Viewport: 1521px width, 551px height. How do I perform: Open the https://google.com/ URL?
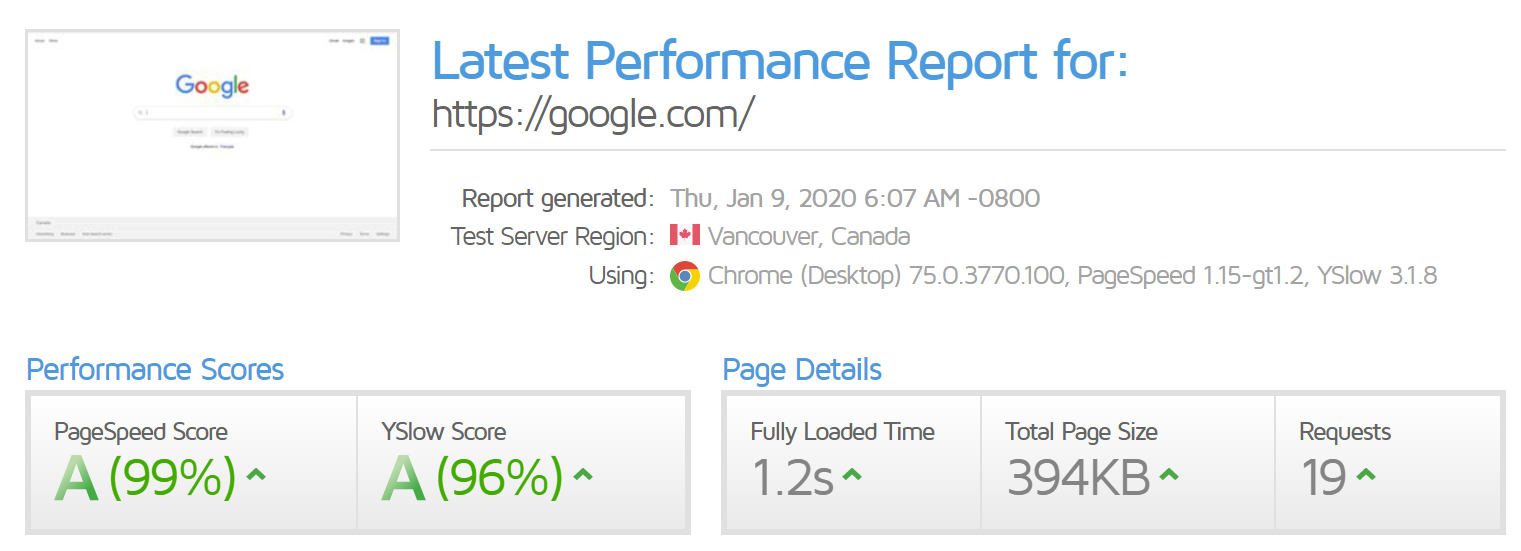pos(592,114)
